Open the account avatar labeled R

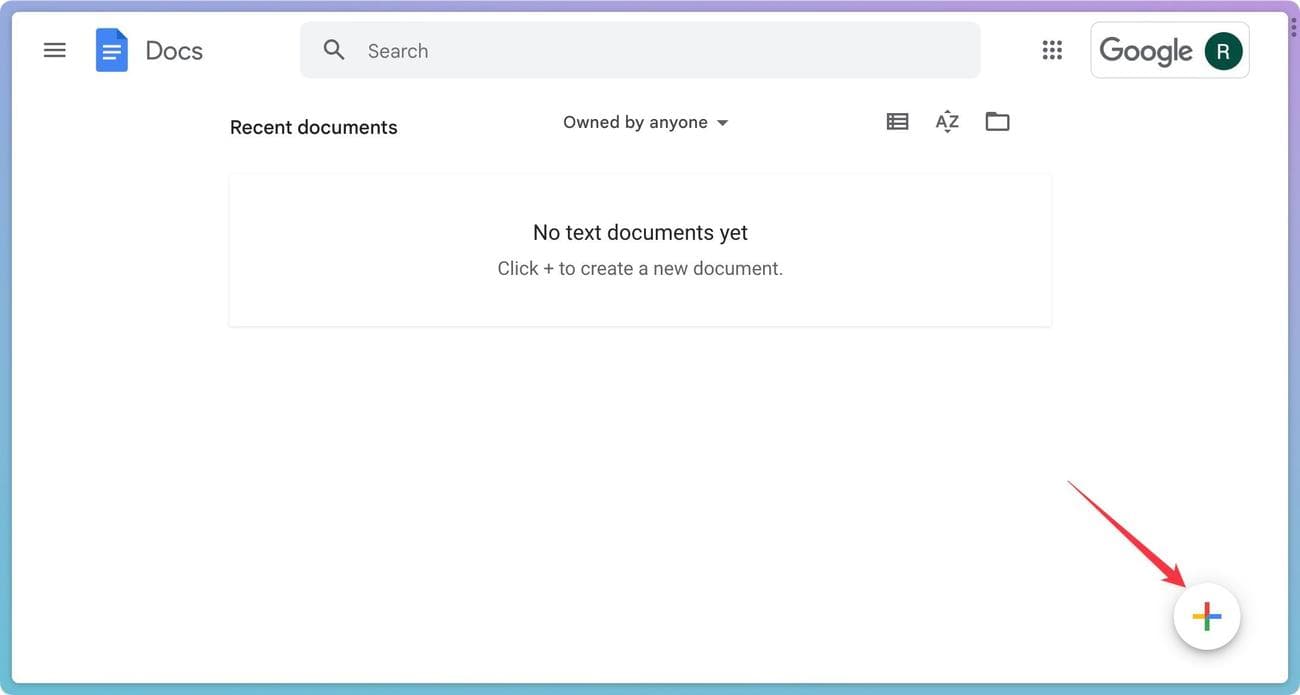1223,51
